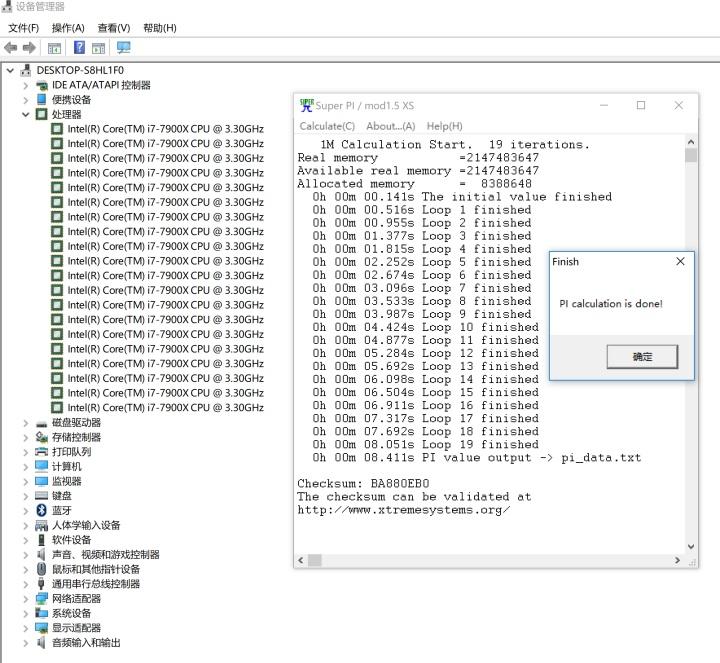This screenshot has width=720, height=663.
Task: Open the 文件(F) menu
Action: (23, 28)
